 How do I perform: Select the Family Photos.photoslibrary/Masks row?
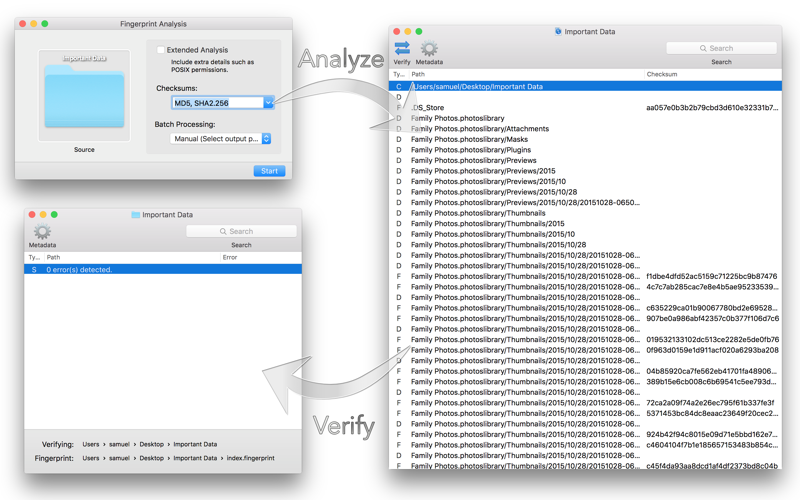pos(585,139)
